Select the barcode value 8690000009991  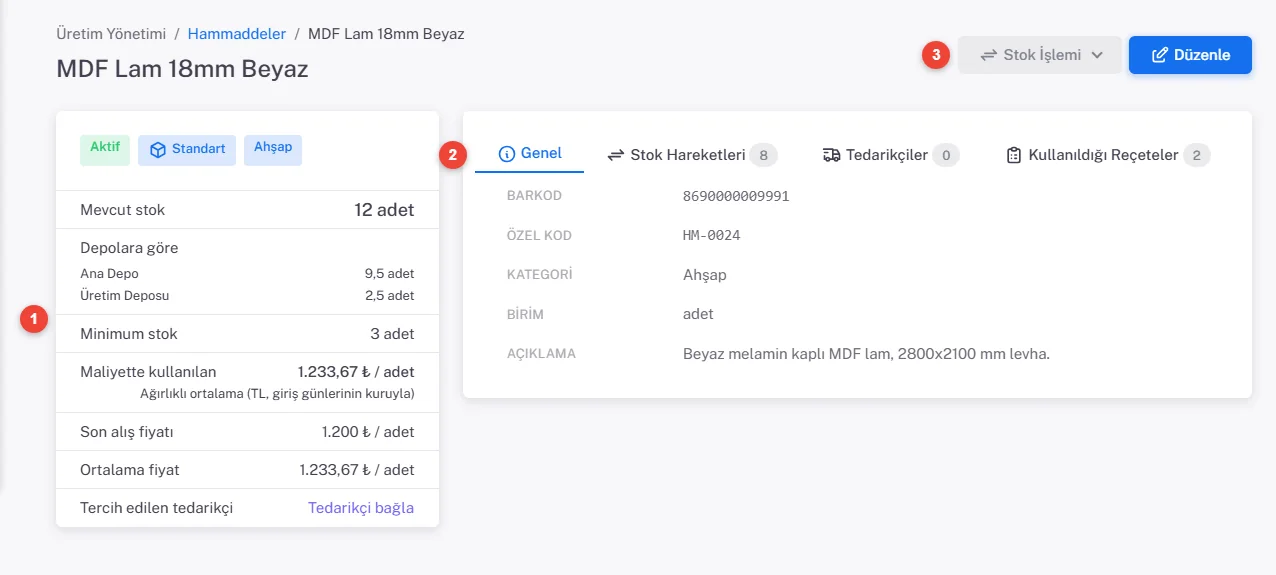tap(736, 196)
